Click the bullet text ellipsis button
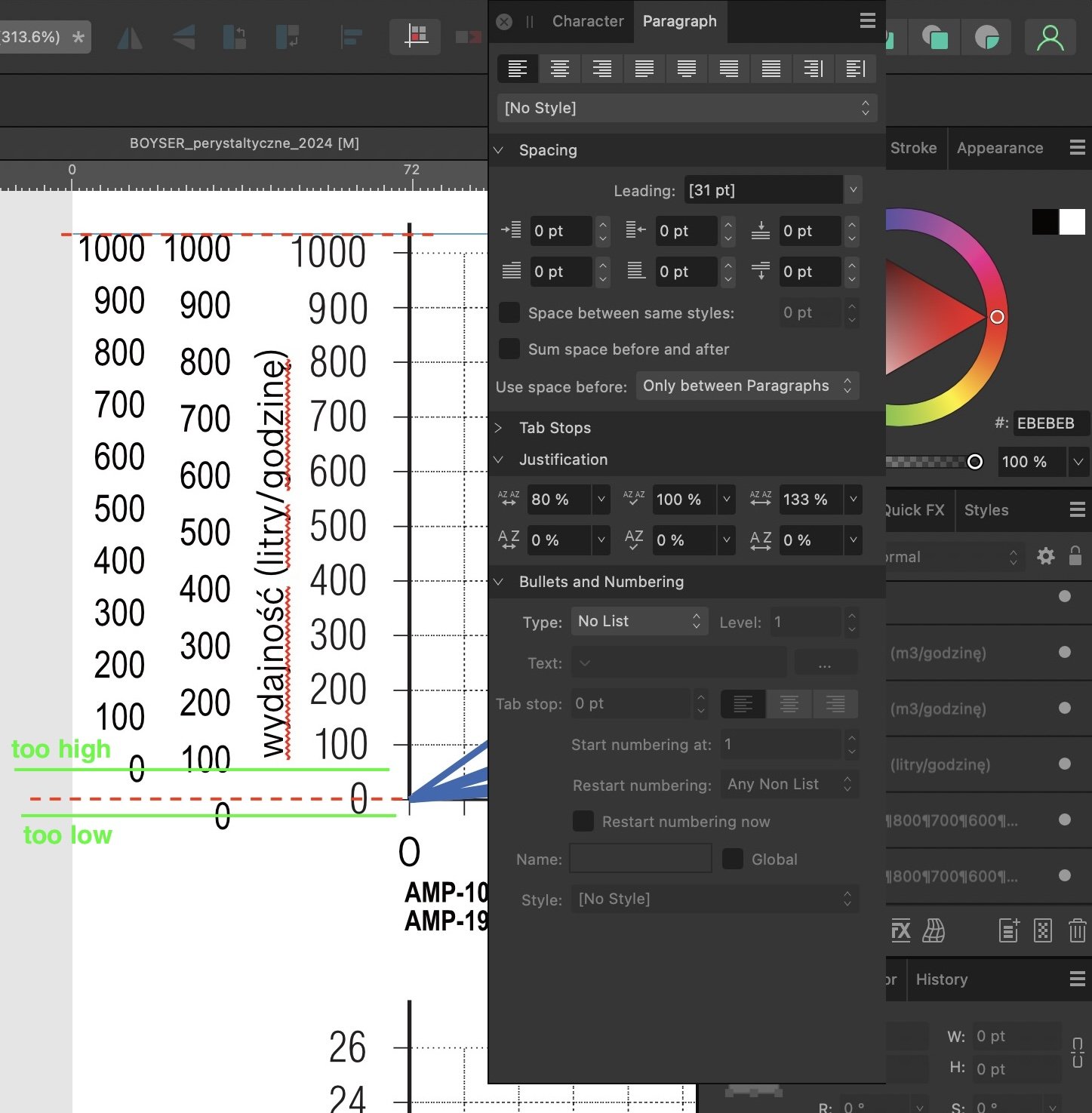Screen dimensions: 1092x1113 [826, 663]
